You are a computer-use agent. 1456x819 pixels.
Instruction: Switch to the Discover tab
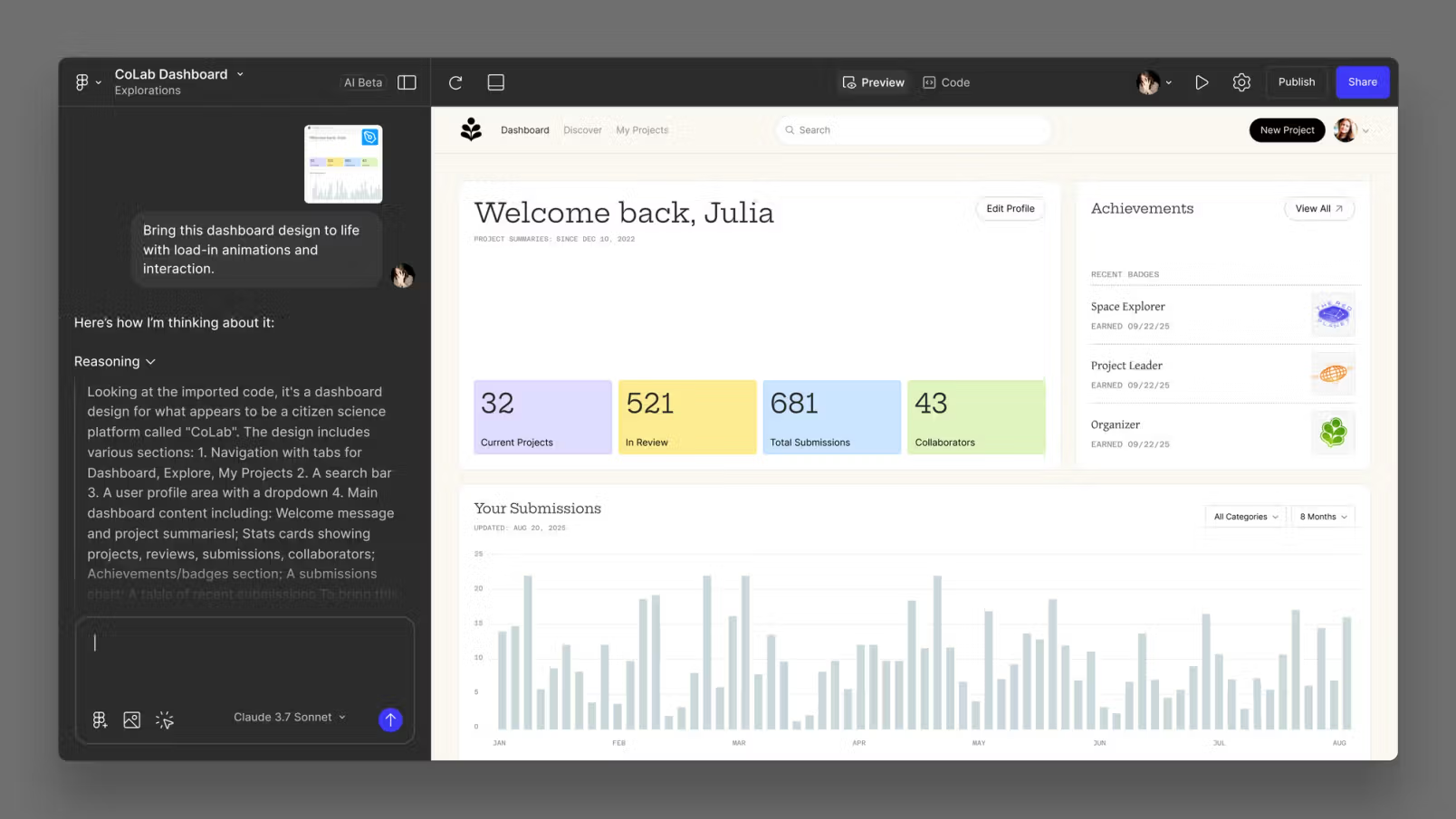[582, 129]
